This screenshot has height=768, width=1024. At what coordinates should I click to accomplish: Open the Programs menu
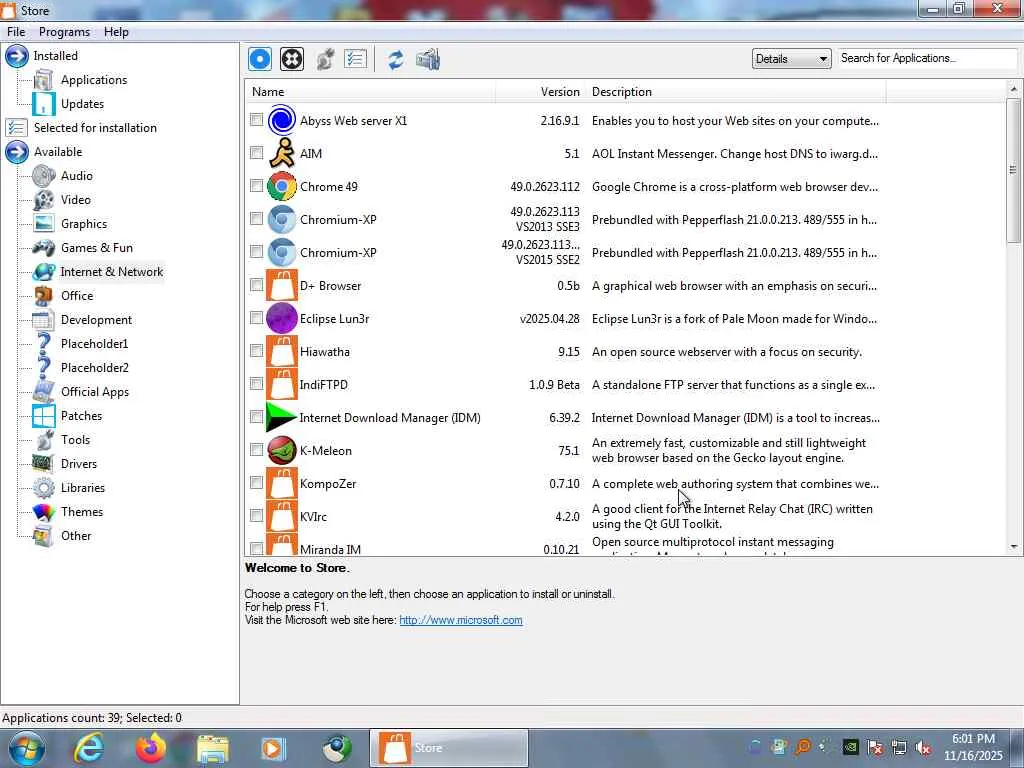click(x=64, y=32)
